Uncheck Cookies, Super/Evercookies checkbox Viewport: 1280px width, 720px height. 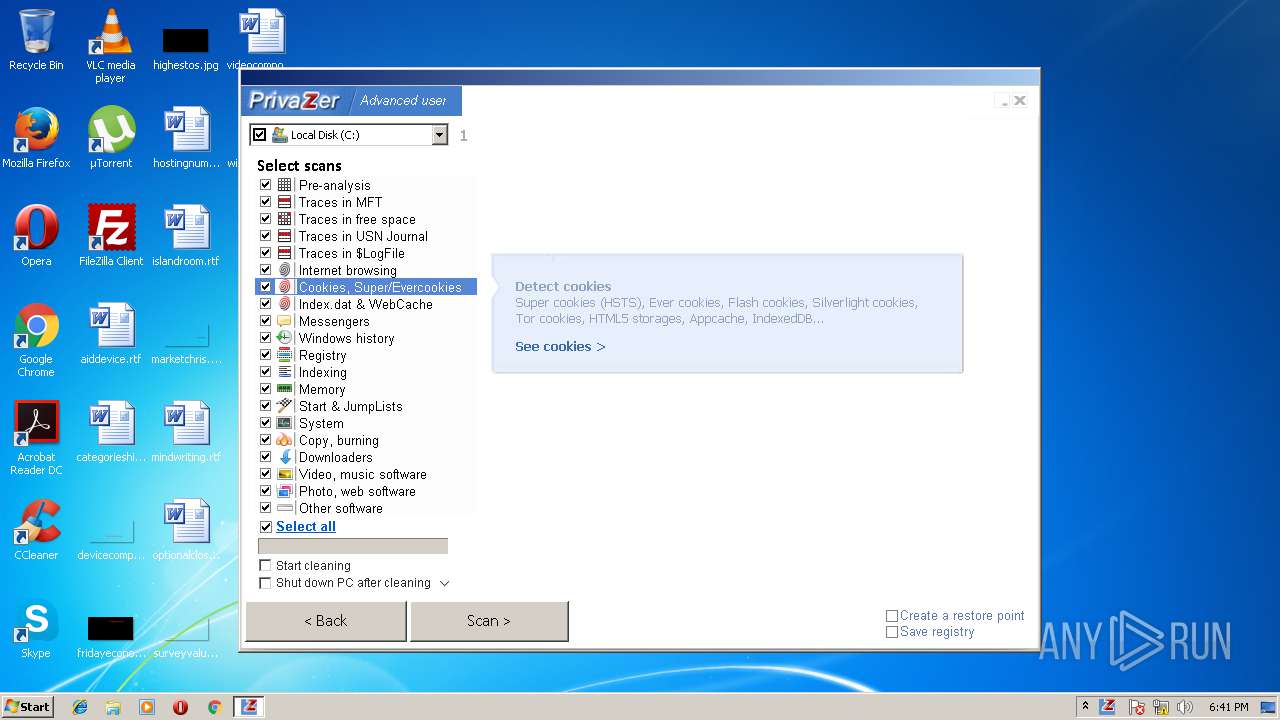tap(265, 287)
